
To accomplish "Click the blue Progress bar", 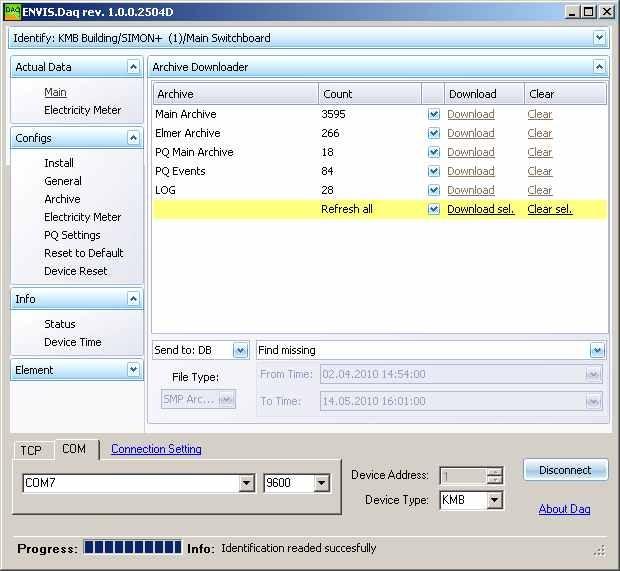I will (x=133, y=547).
